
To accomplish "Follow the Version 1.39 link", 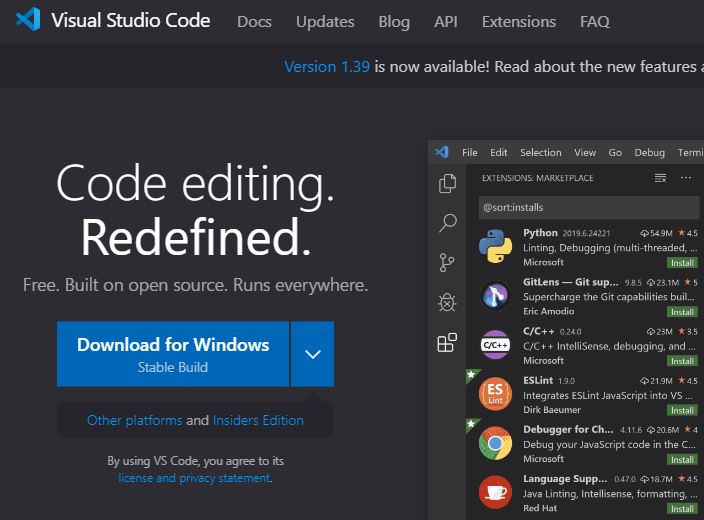I will [x=327, y=66].
